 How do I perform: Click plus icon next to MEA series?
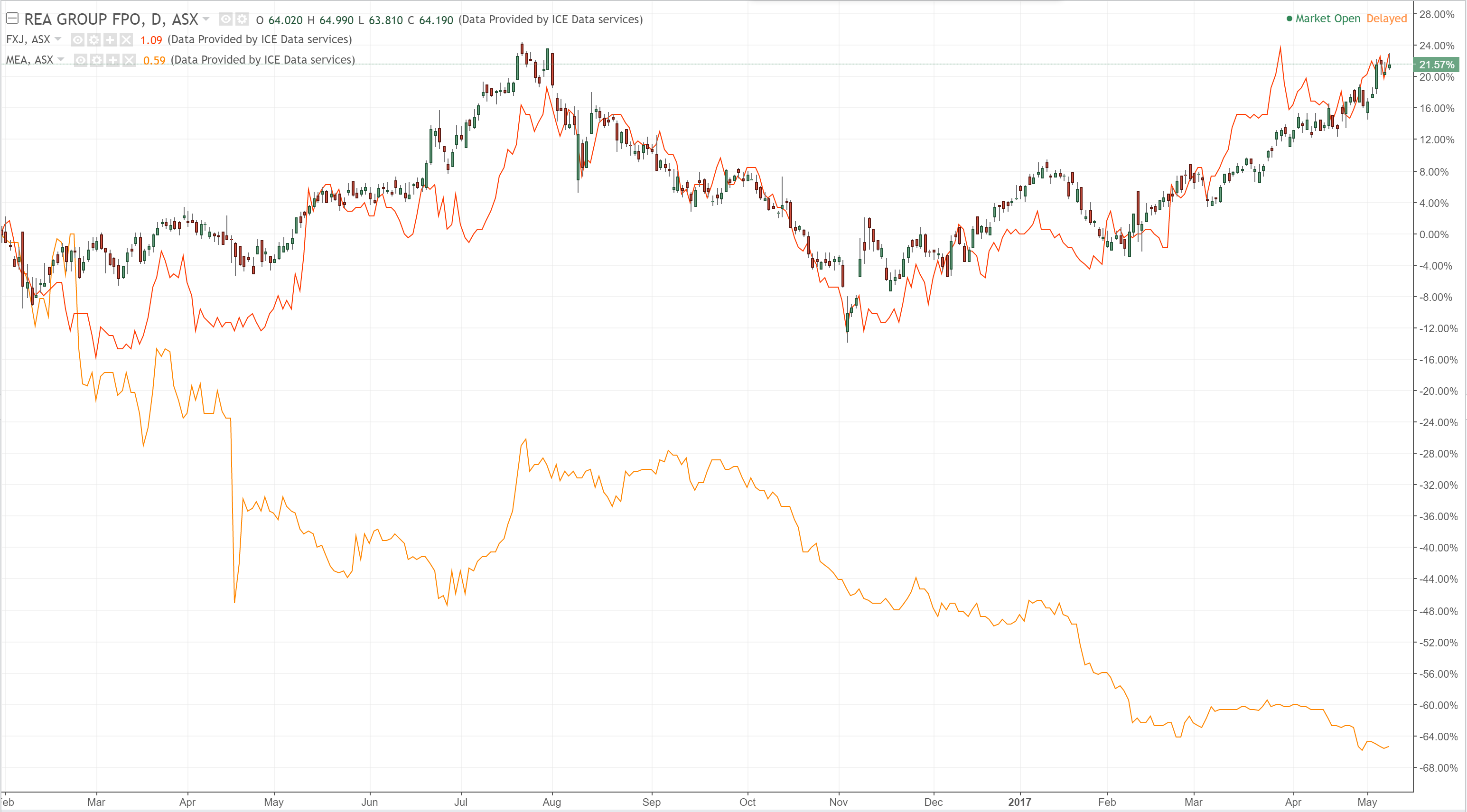113,60
